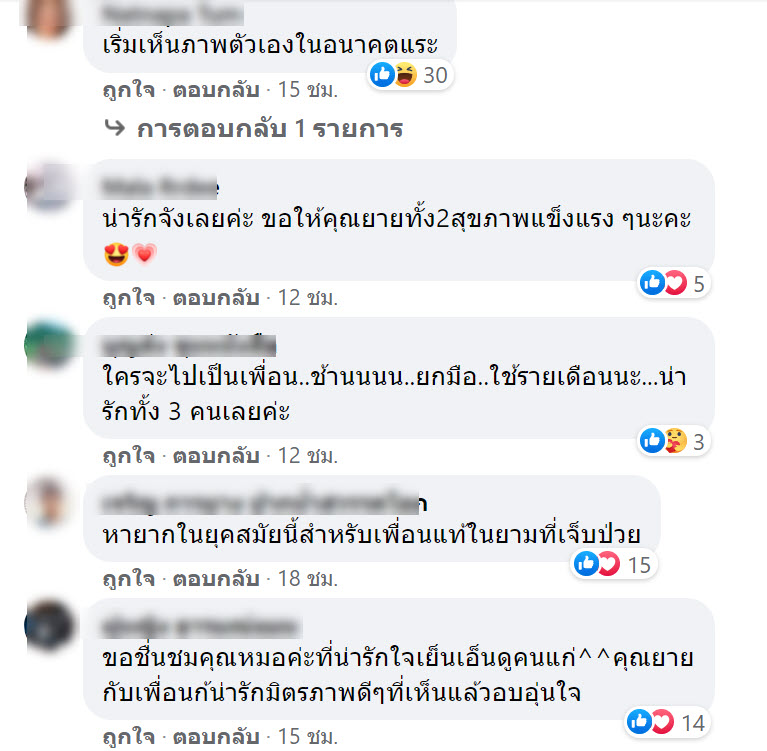The image size is (767, 751).
Task: Click the like-and-heart reaction badge showing 5
Action: point(674,283)
